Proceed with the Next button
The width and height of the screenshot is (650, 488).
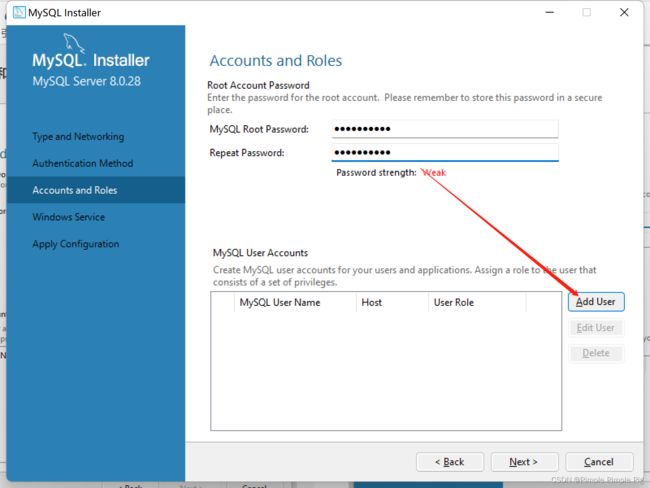524,462
